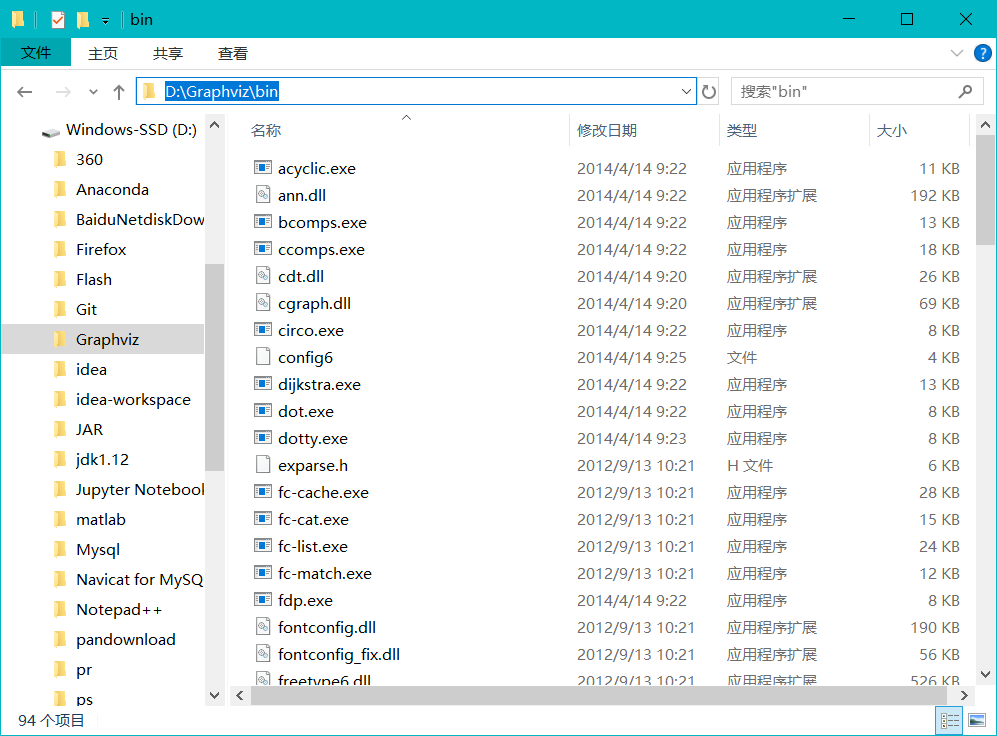997x736 pixels.
Task: Select the fc-list.exe file name
Action: [312, 547]
